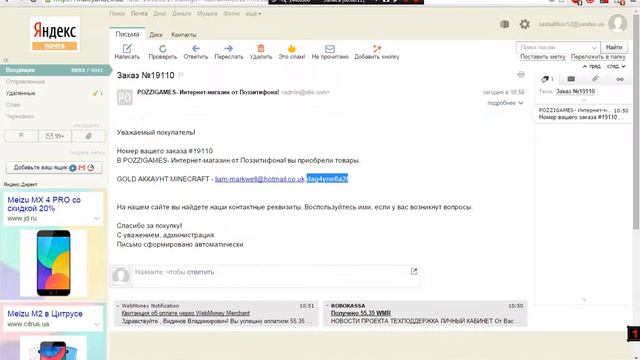Click the Удалить trash icon
The width and height of the screenshot is (640, 360).
[x=261, y=49]
